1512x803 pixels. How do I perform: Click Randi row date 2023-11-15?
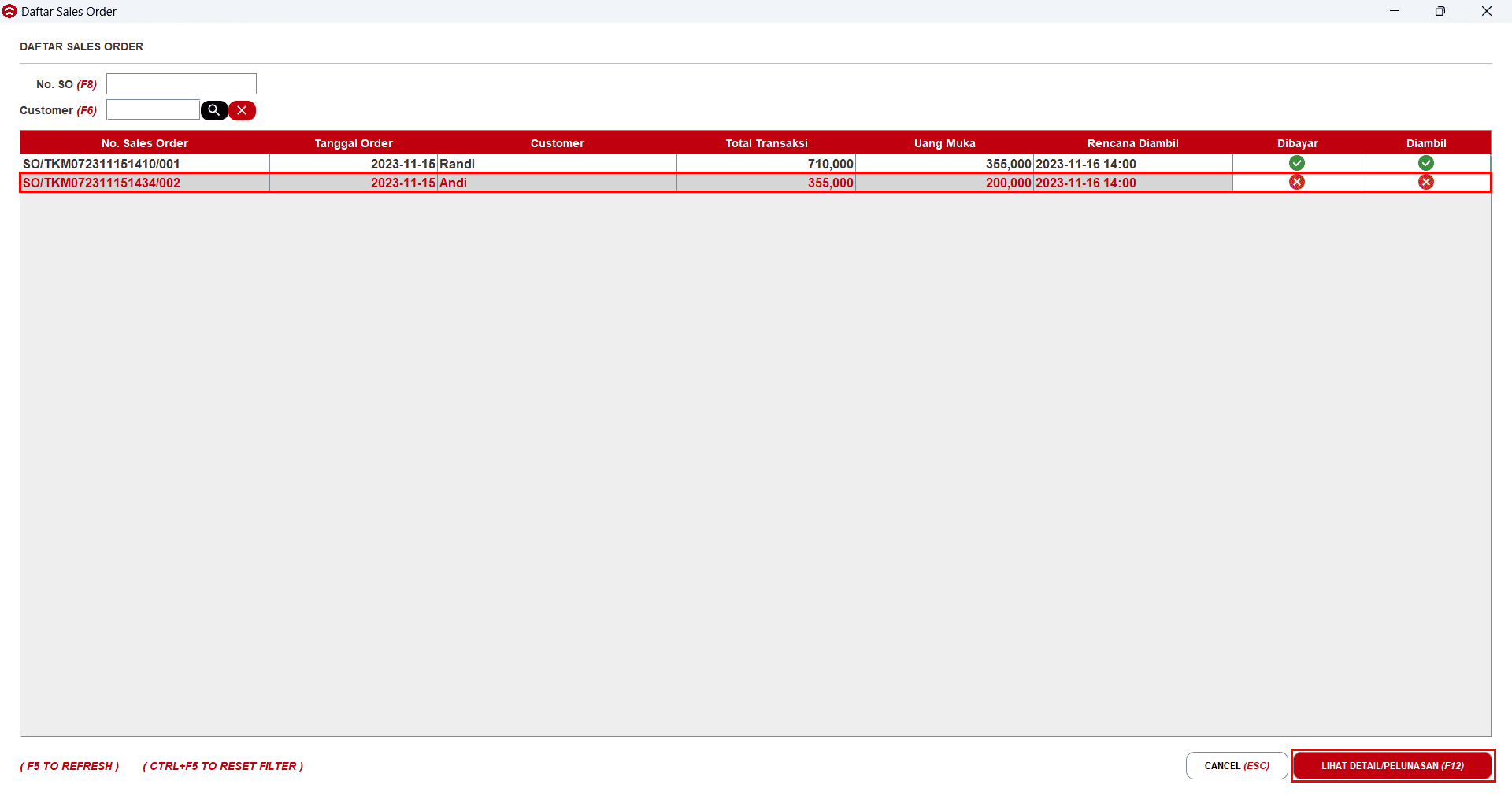354,164
